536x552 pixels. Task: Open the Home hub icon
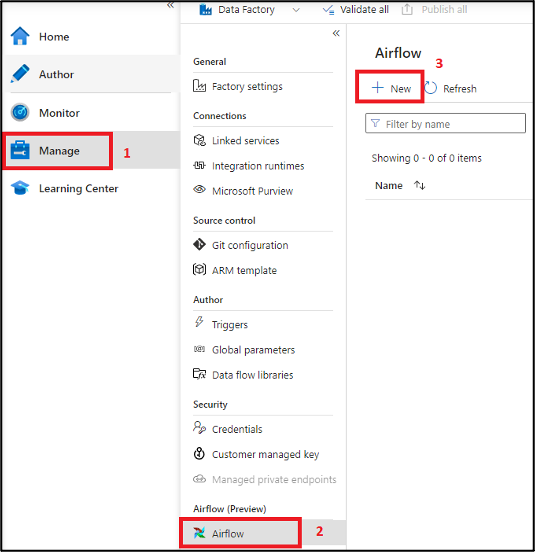coord(20,36)
